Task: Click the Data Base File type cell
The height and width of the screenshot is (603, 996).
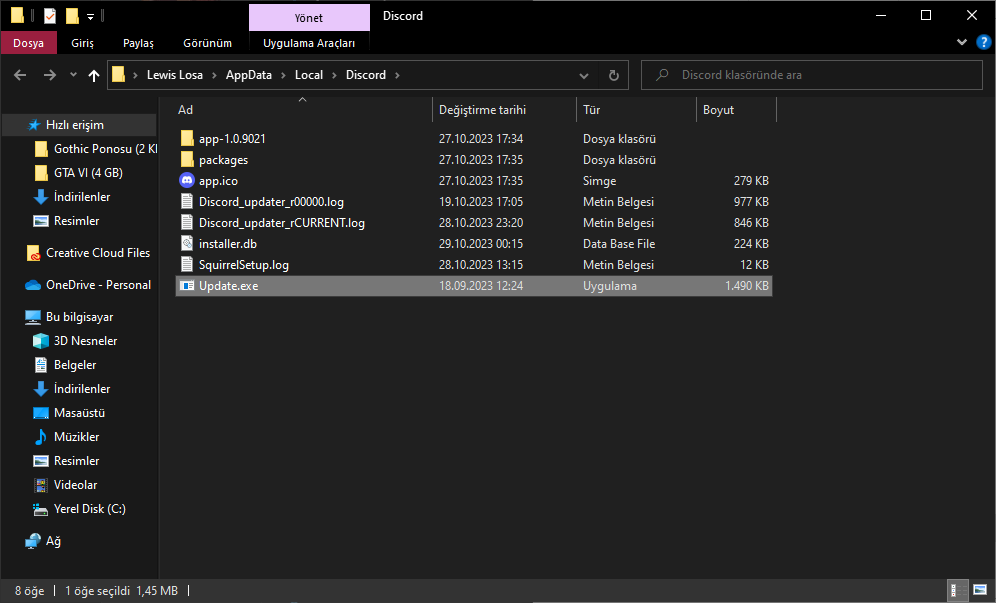Action: (x=619, y=243)
